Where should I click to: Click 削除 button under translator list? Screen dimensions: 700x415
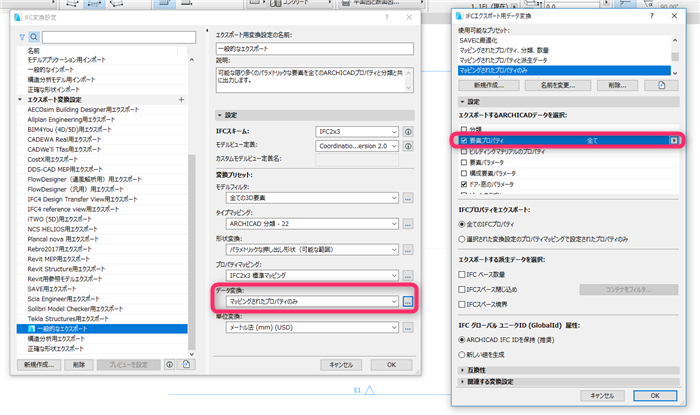[79, 365]
